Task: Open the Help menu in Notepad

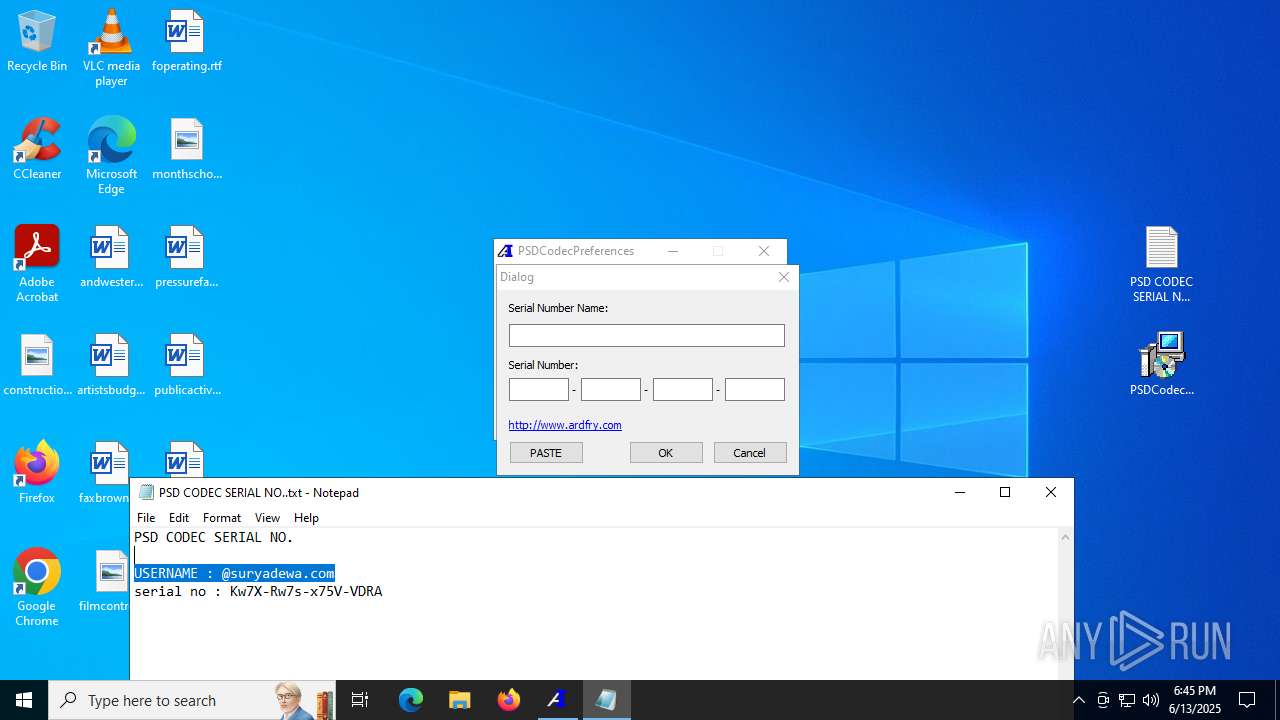Action: [306, 517]
